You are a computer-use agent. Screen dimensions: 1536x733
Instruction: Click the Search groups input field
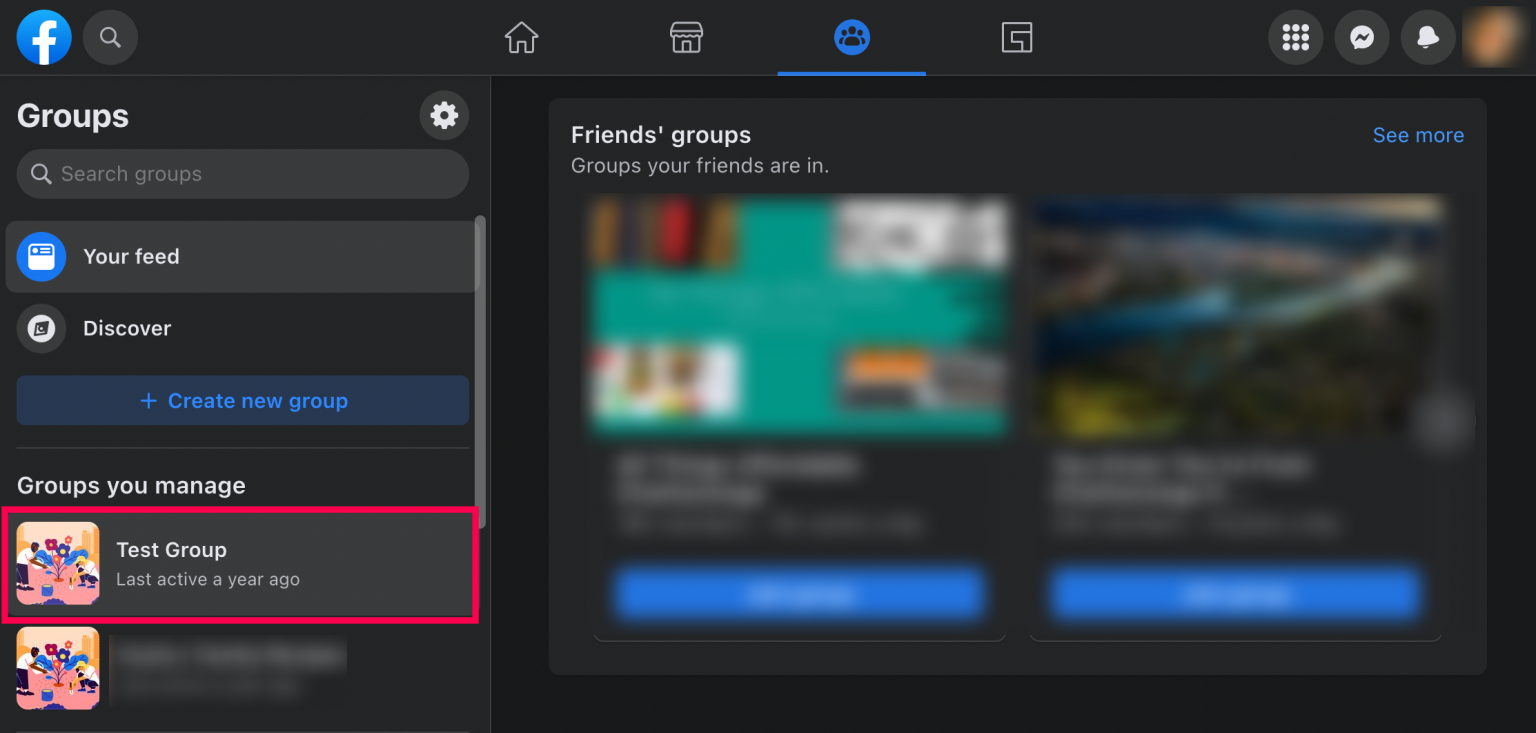pos(242,174)
